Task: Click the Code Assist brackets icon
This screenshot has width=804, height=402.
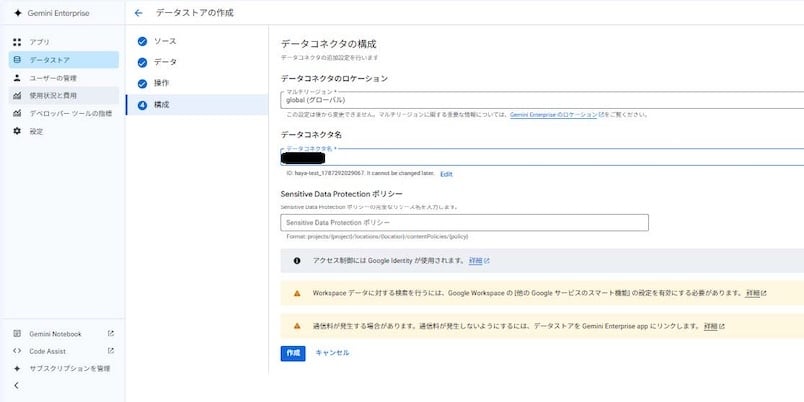Action: coord(17,351)
